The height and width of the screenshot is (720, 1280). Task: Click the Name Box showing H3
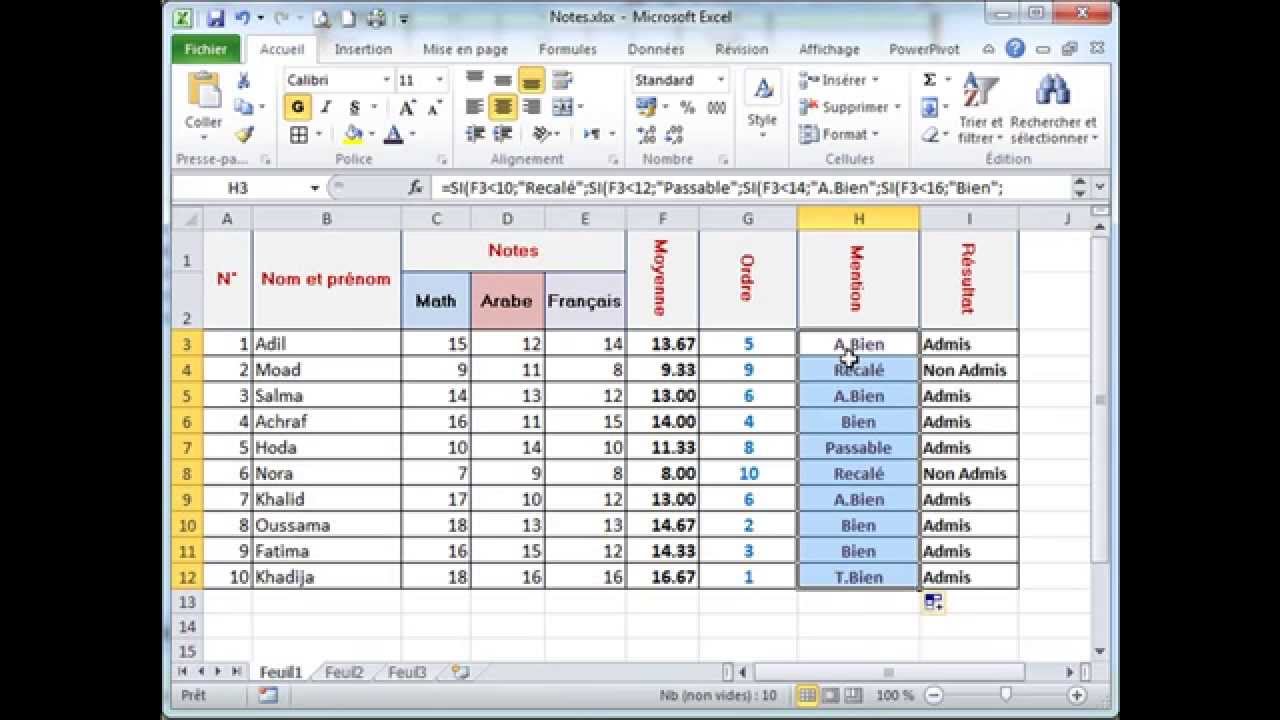click(x=238, y=187)
